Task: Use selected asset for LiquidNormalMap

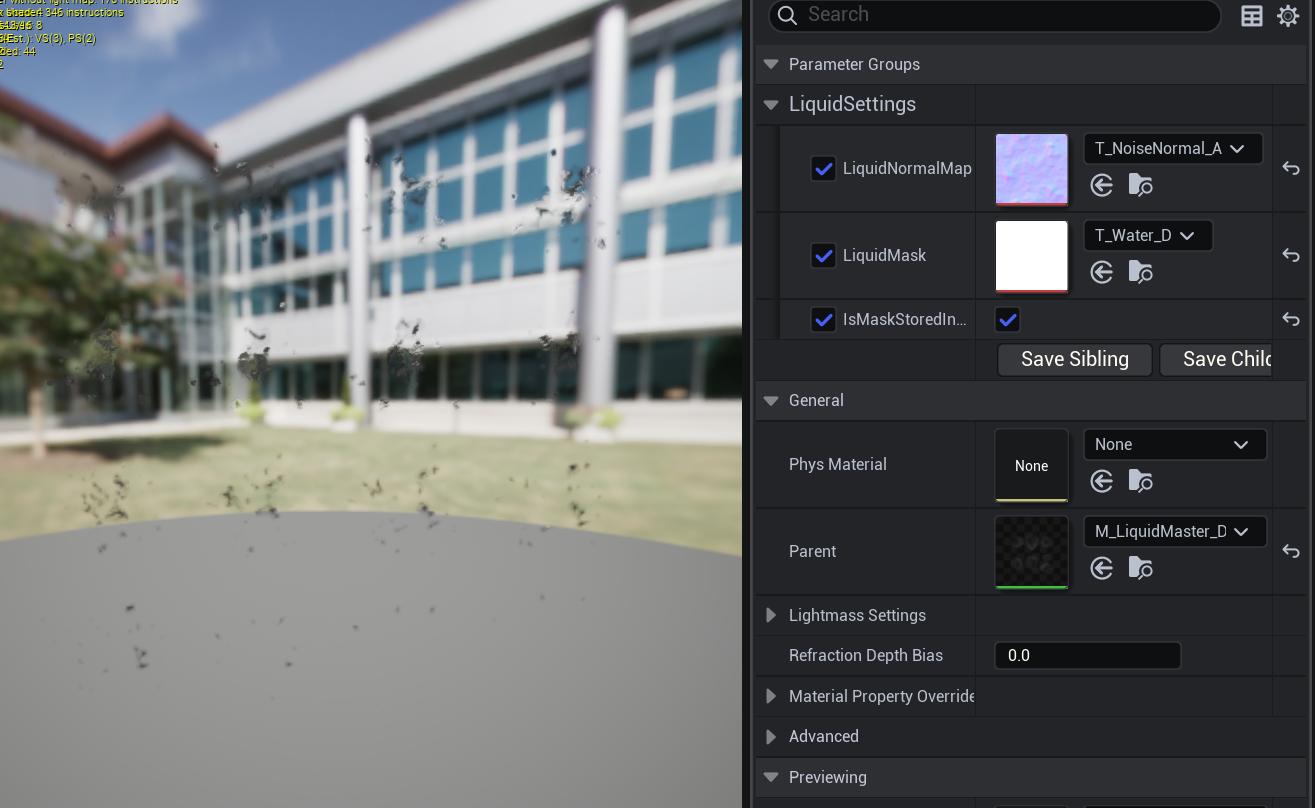Action: [x=1102, y=185]
